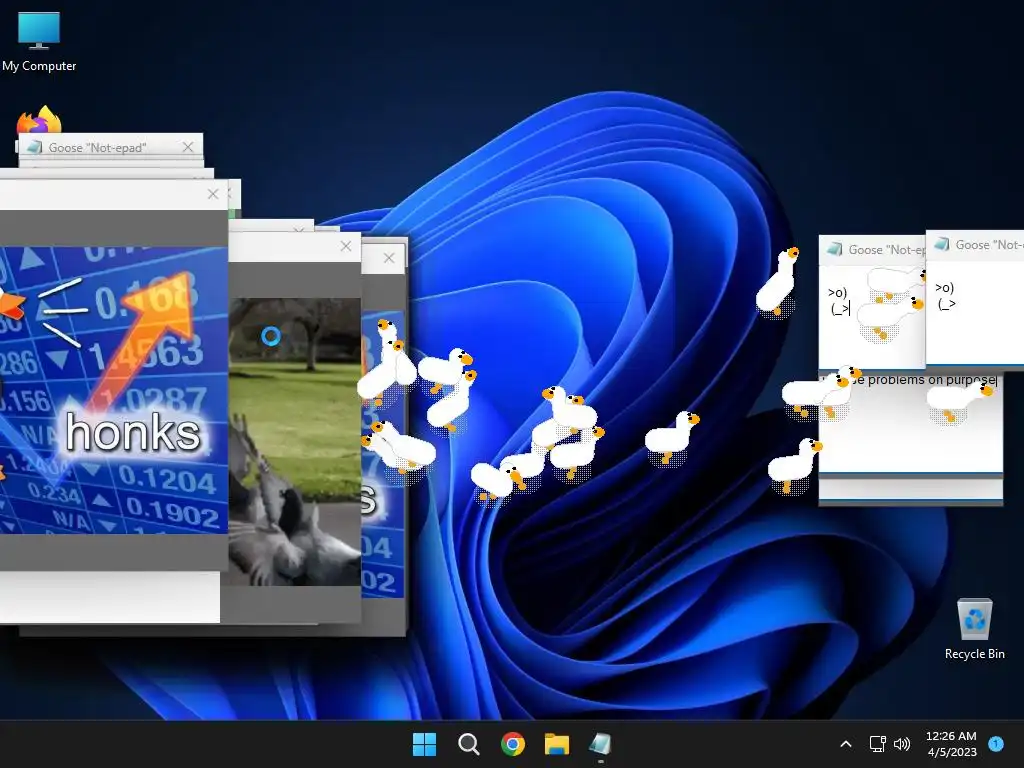This screenshot has width=1024, height=768.
Task: Open File Explorer from the taskbar
Action: click(557, 744)
